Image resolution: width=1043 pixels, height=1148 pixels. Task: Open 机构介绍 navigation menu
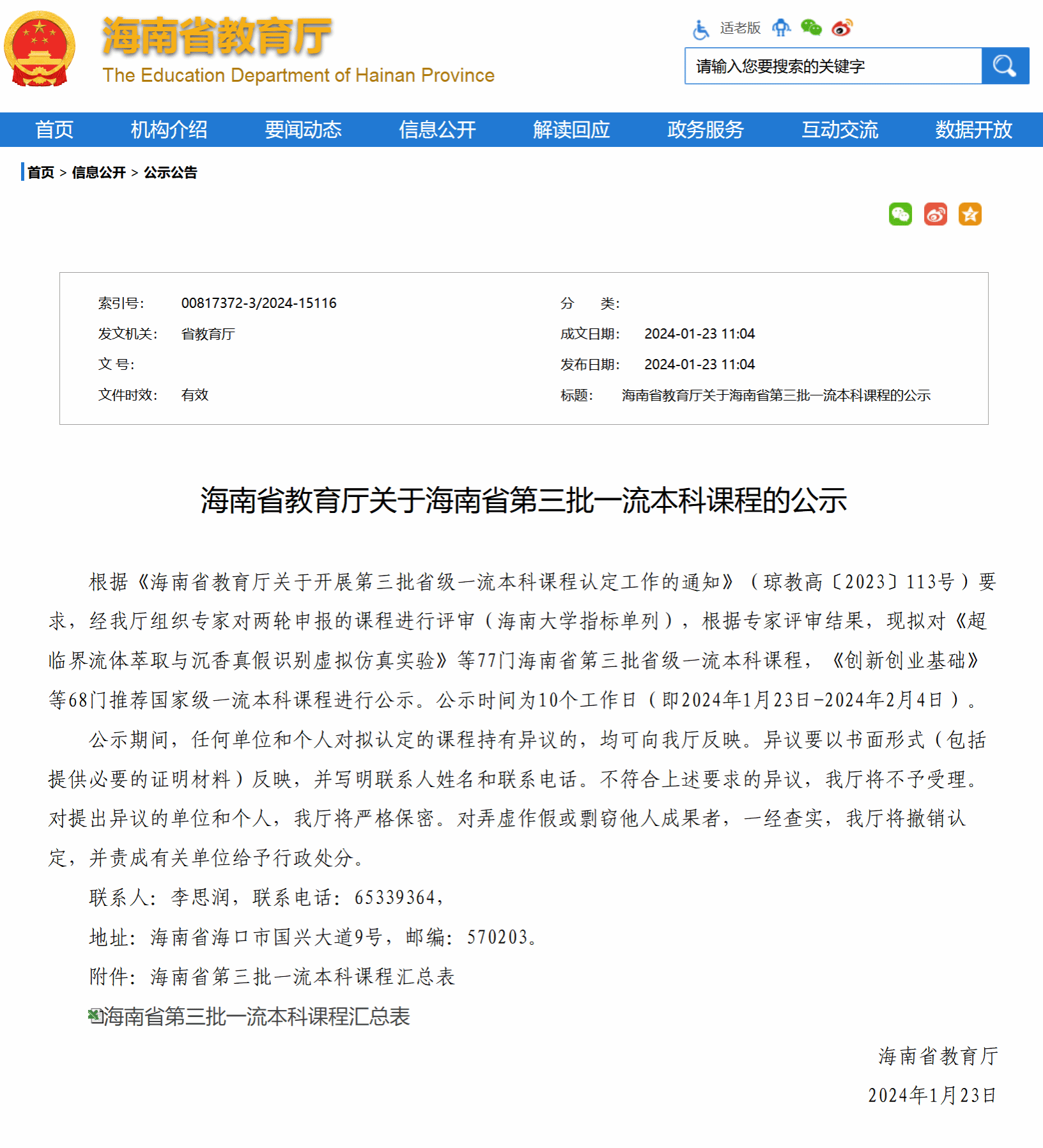(x=169, y=130)
